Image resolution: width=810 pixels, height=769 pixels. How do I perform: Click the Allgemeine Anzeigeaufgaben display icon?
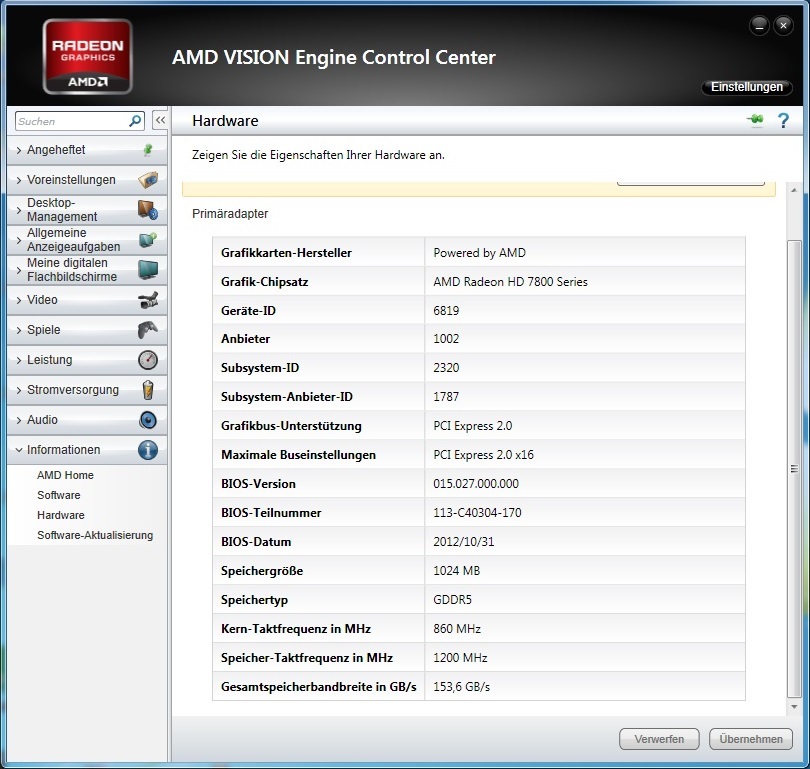148,240
